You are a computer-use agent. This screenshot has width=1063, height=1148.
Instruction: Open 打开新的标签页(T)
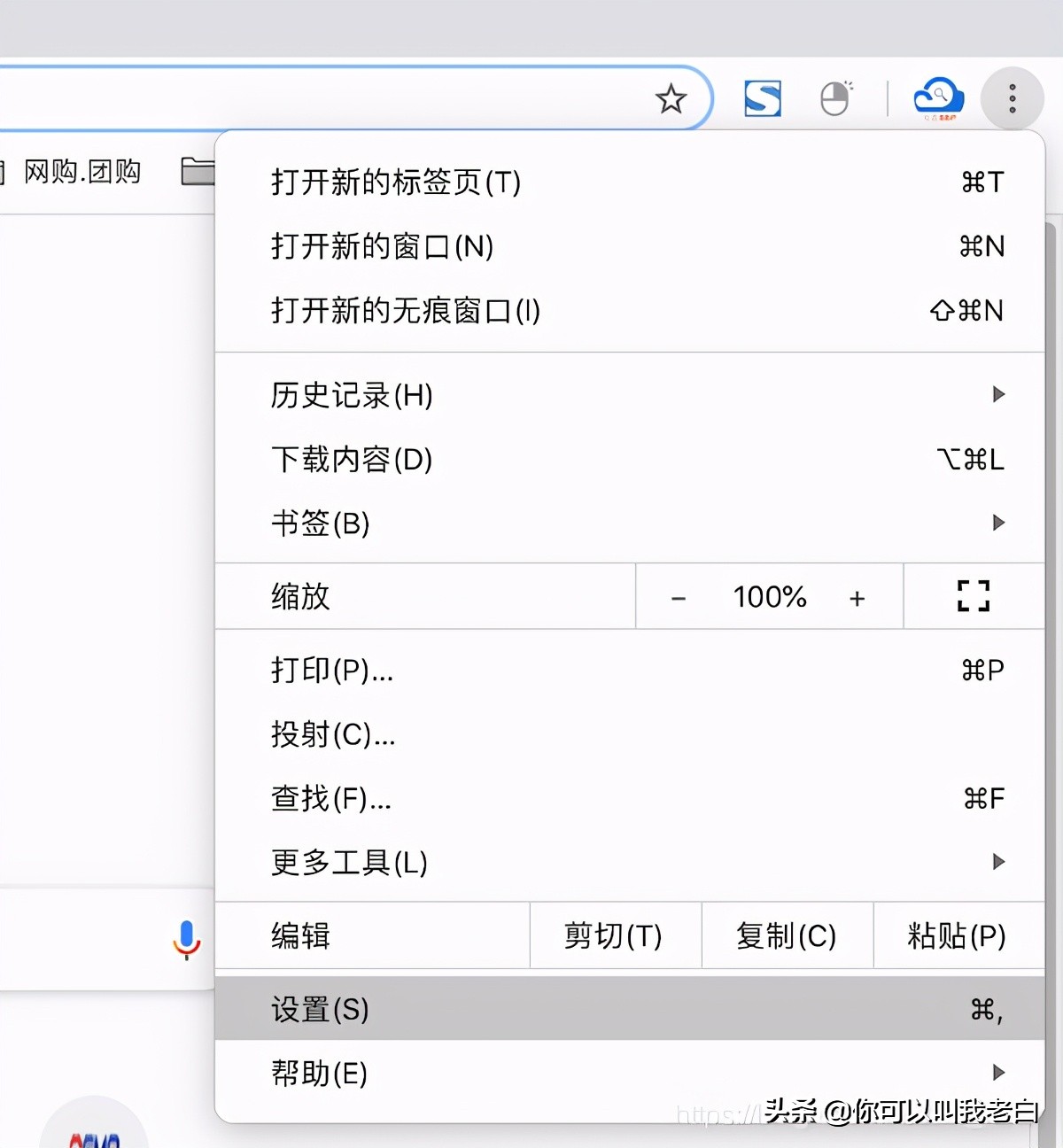[x=395, y=183]
